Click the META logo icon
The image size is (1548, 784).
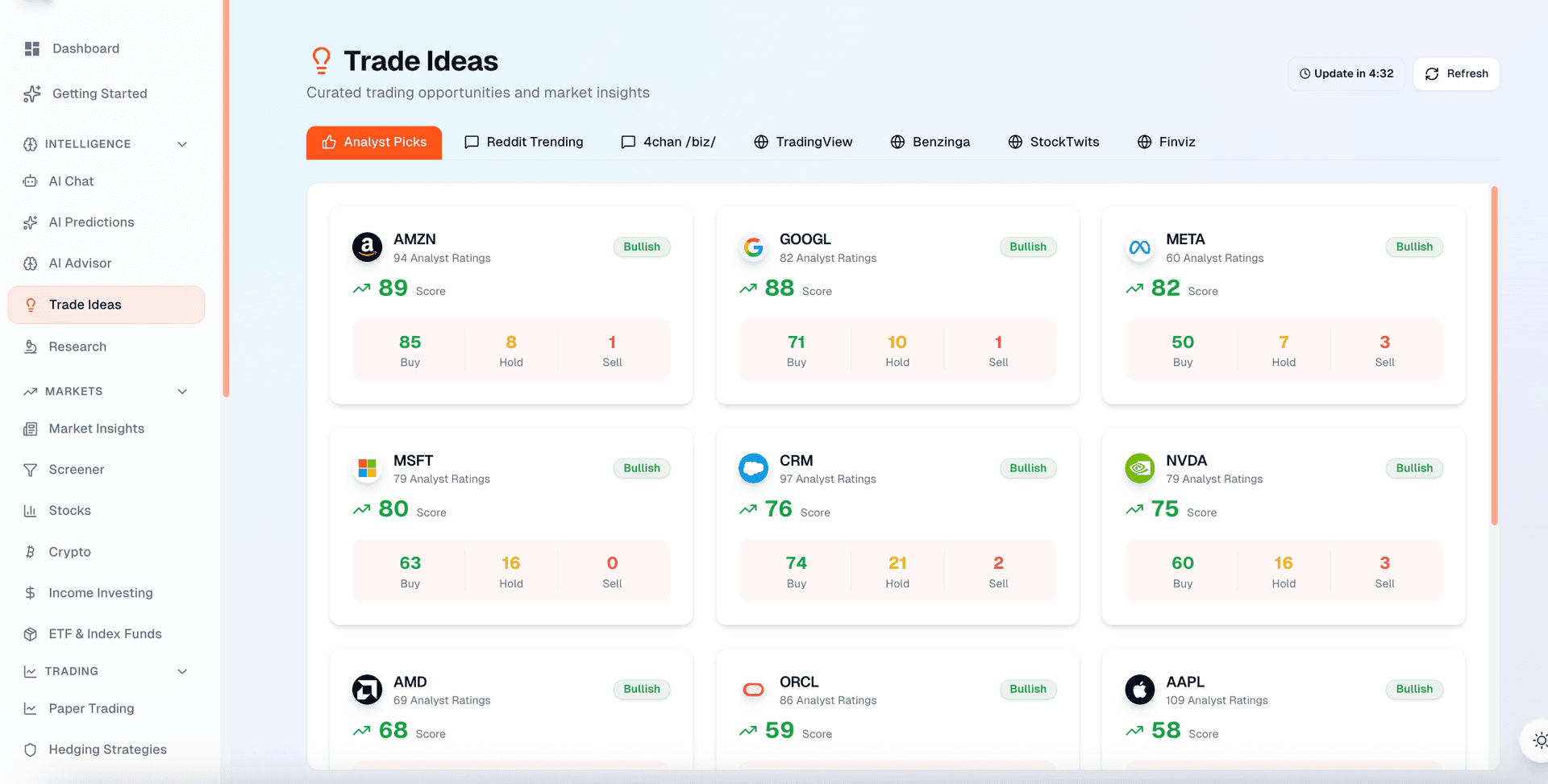point(1140,247)
